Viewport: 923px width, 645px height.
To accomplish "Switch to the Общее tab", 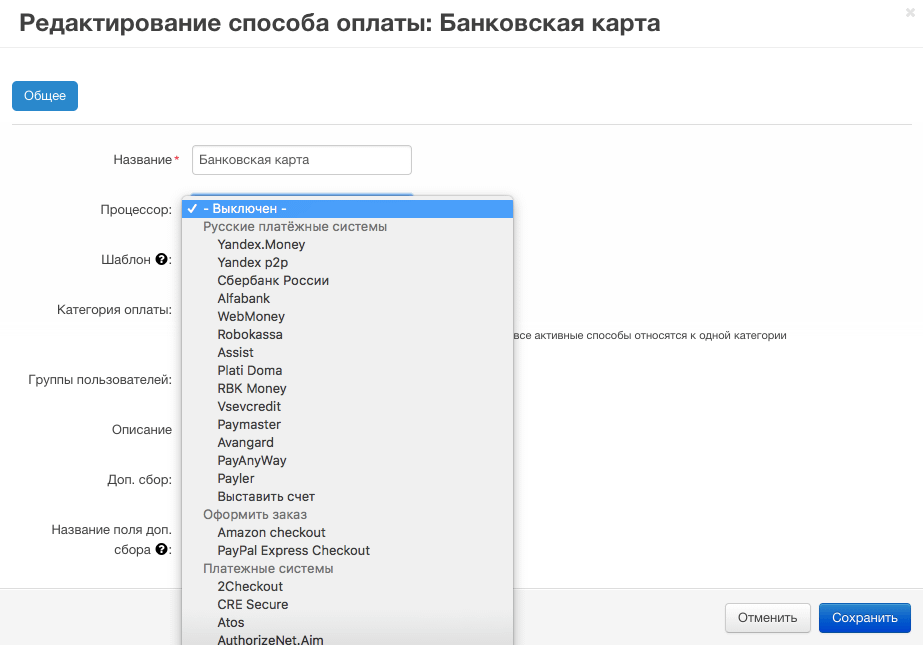I will pyautogui.click(x=44, y=95).
